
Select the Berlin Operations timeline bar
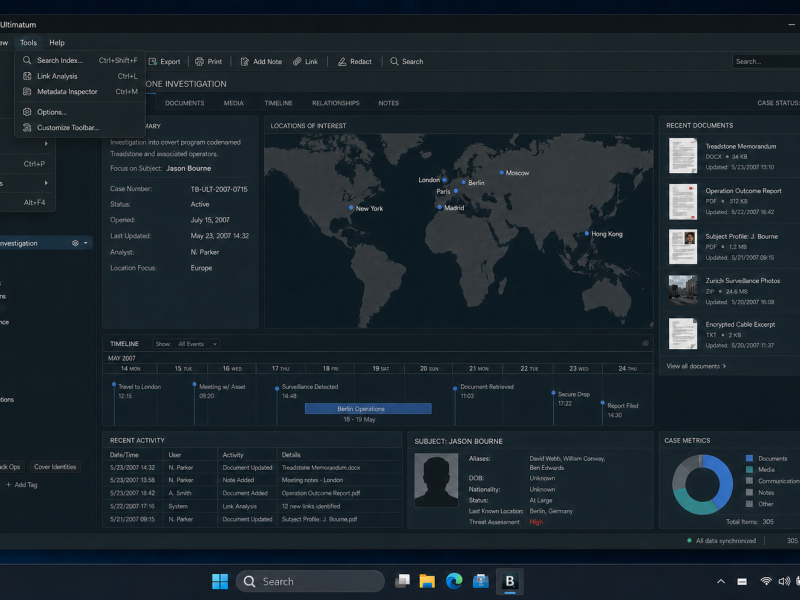click(x=368, y=409)
